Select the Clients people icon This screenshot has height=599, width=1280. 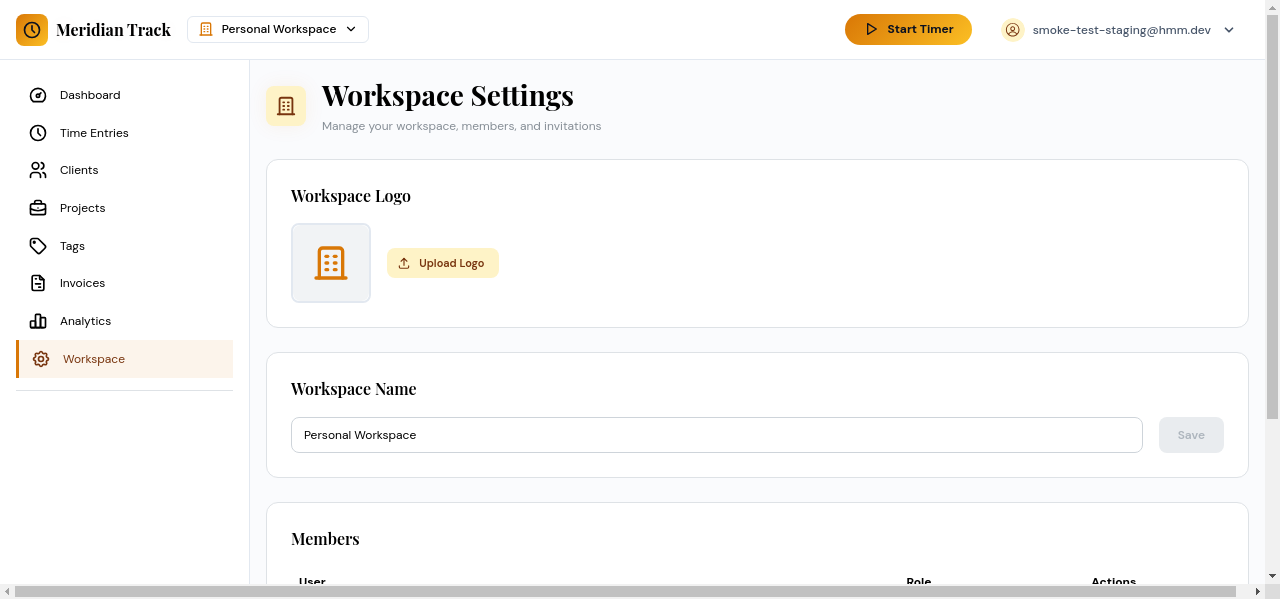38,170
